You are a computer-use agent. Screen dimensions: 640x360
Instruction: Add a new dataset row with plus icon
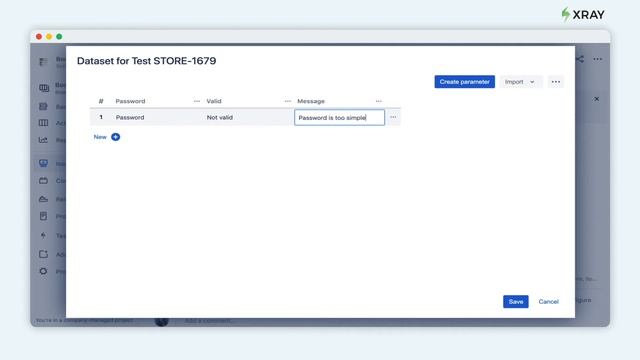[116, 137]
